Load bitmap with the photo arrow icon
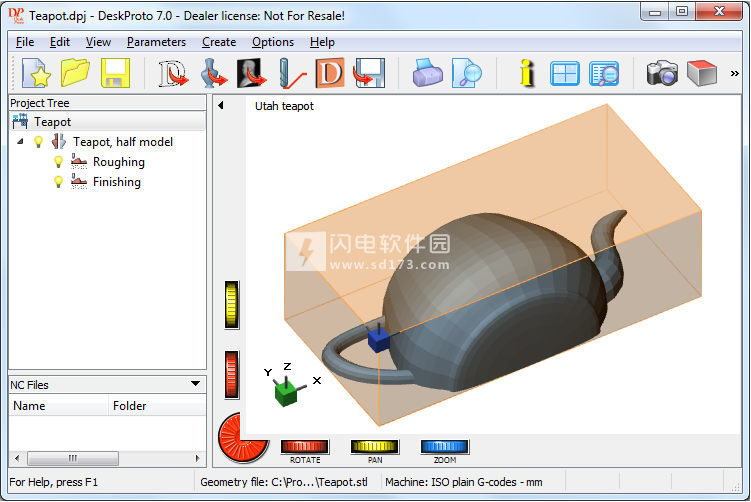Screen dimensions: 751x502 (x=251, y=73)
